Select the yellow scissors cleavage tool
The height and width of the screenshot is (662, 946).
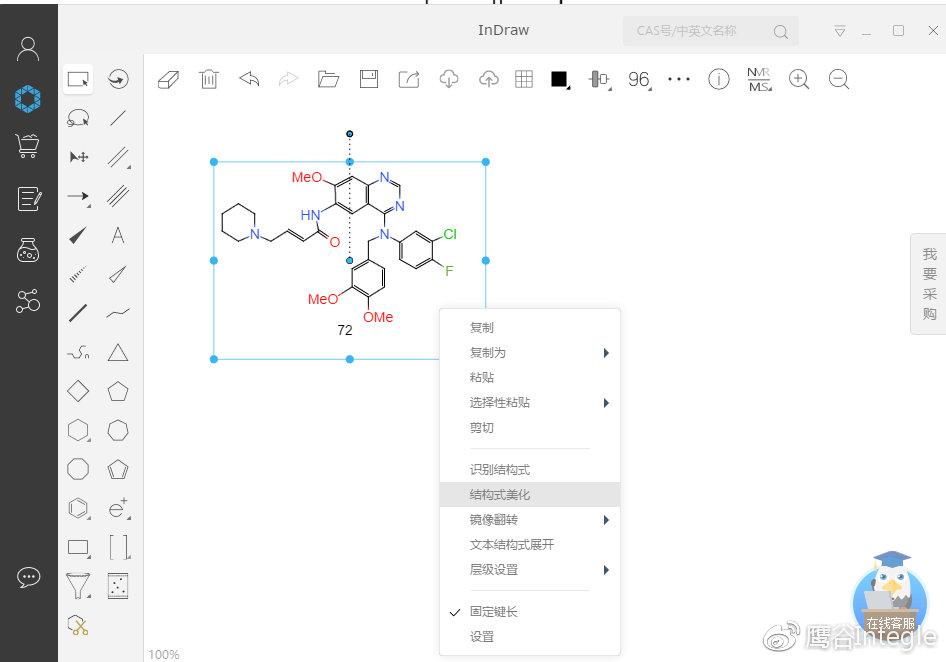[x=78, y=624]
